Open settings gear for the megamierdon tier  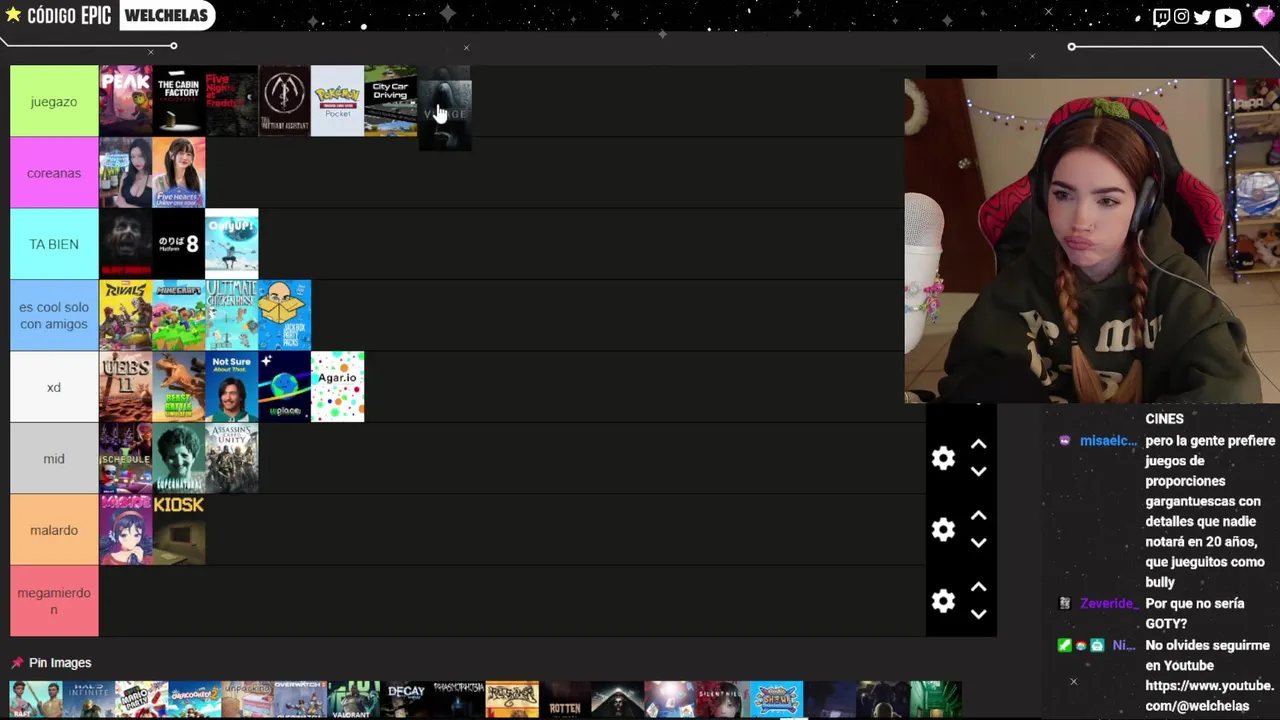tap(943, 601)
